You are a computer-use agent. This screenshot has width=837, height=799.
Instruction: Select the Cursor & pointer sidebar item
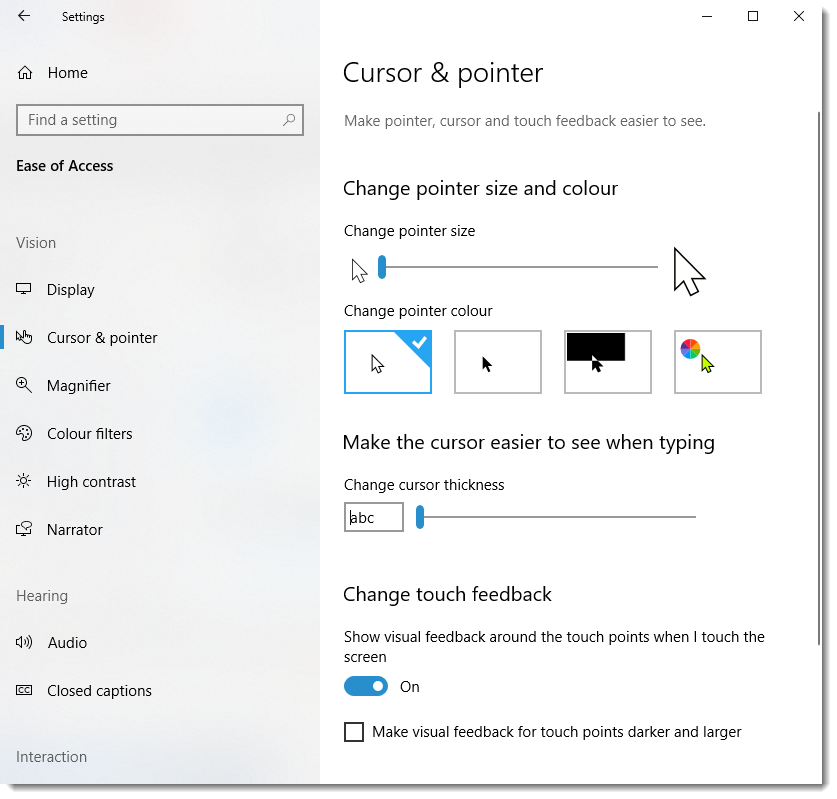(x=101, y=338)
